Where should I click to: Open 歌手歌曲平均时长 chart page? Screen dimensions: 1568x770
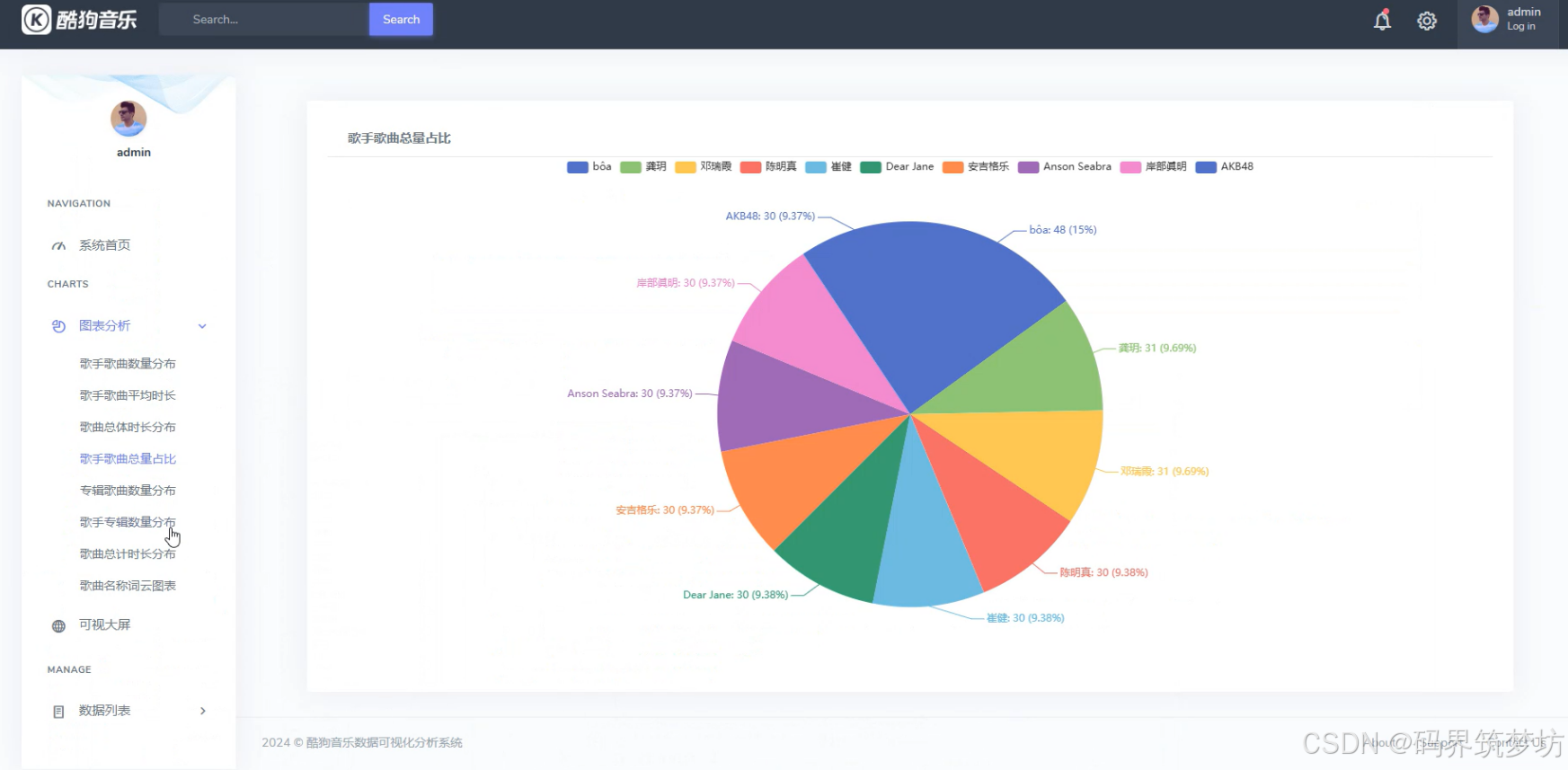click(128, 395)
